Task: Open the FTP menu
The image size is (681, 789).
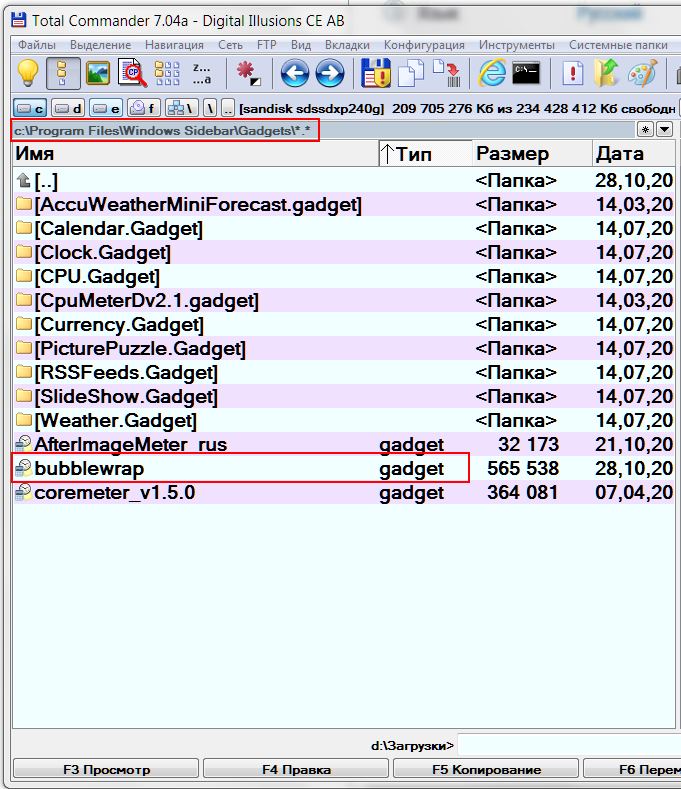Action: [266, 45]
